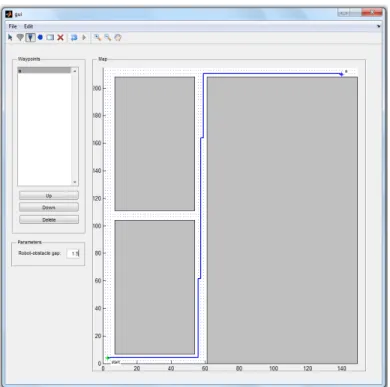Click the Down button under Waypoints
The width and height of the screenshot is (390, 387).
click(49, 207)
